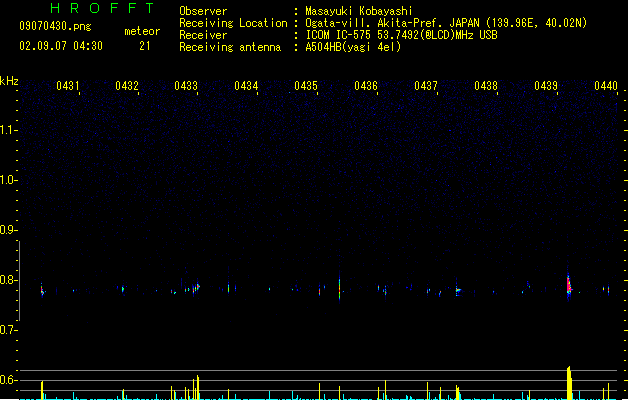
Task: Select observer name Masayuki Kobayashi
Action: click(359, 11)
